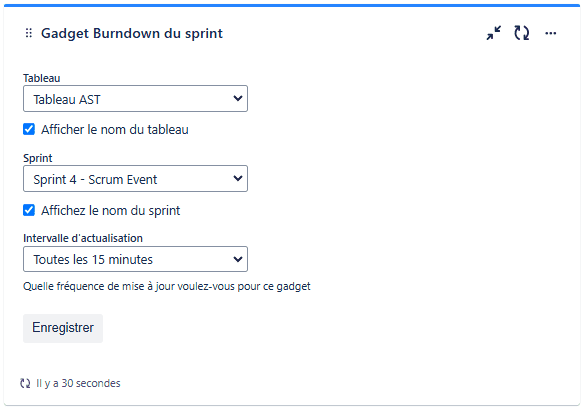Open the Toutes les 15 minutes dropdown
This screenshot has width=585, height=408.
(x=135, y=259)
